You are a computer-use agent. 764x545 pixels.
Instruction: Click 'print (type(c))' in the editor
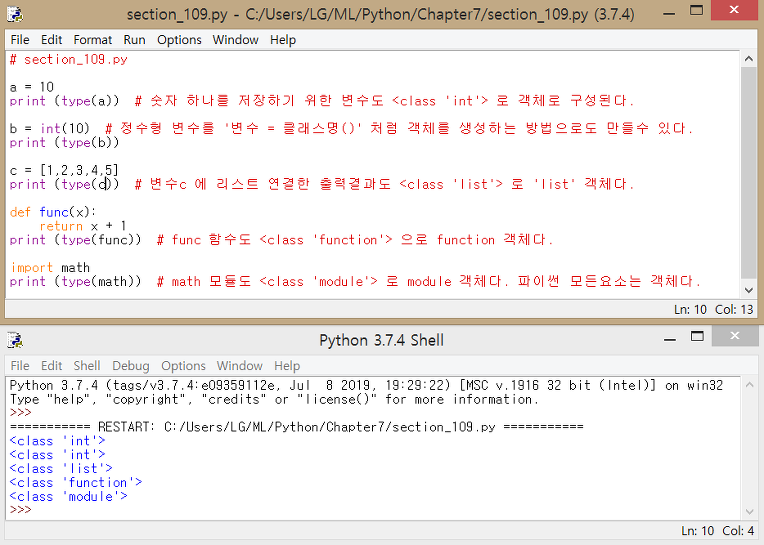tap(64, 184)
